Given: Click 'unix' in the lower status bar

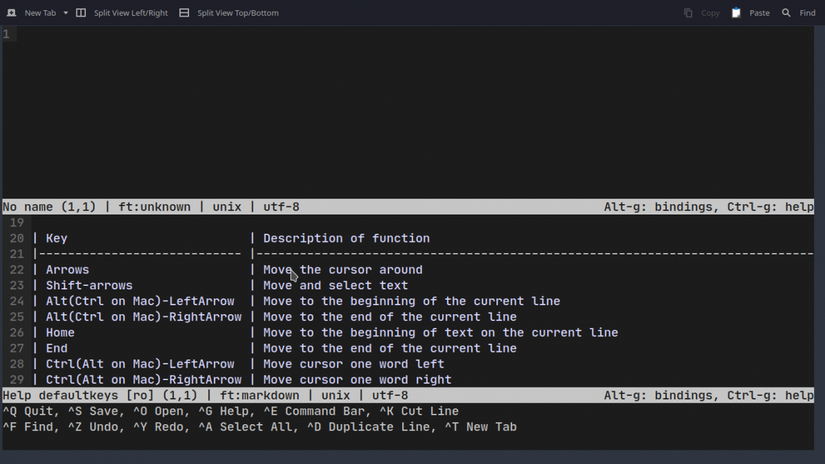Looking at the screenshot, I should pos(335,395).
